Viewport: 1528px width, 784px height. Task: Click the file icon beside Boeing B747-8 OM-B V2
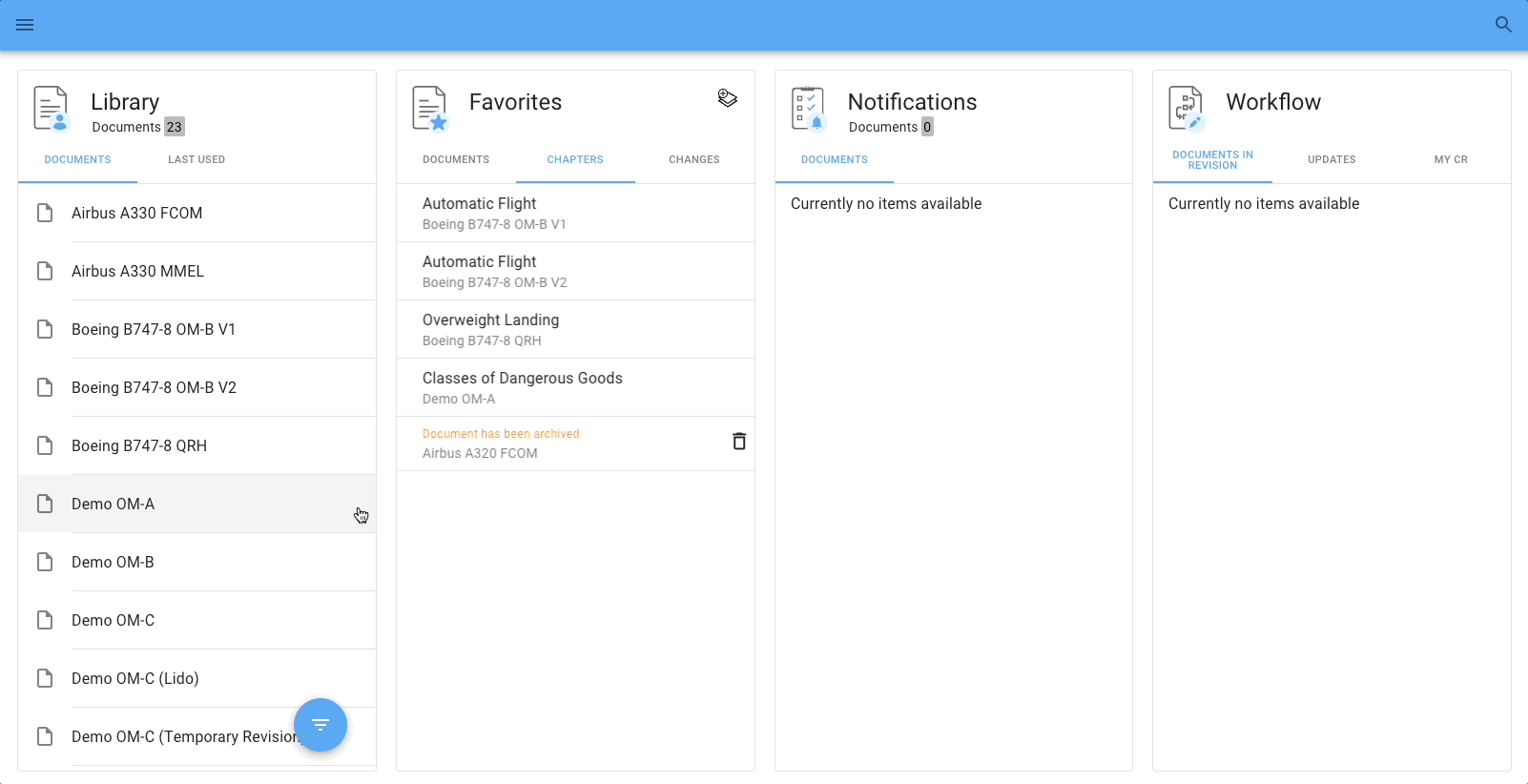pos(45,387)
